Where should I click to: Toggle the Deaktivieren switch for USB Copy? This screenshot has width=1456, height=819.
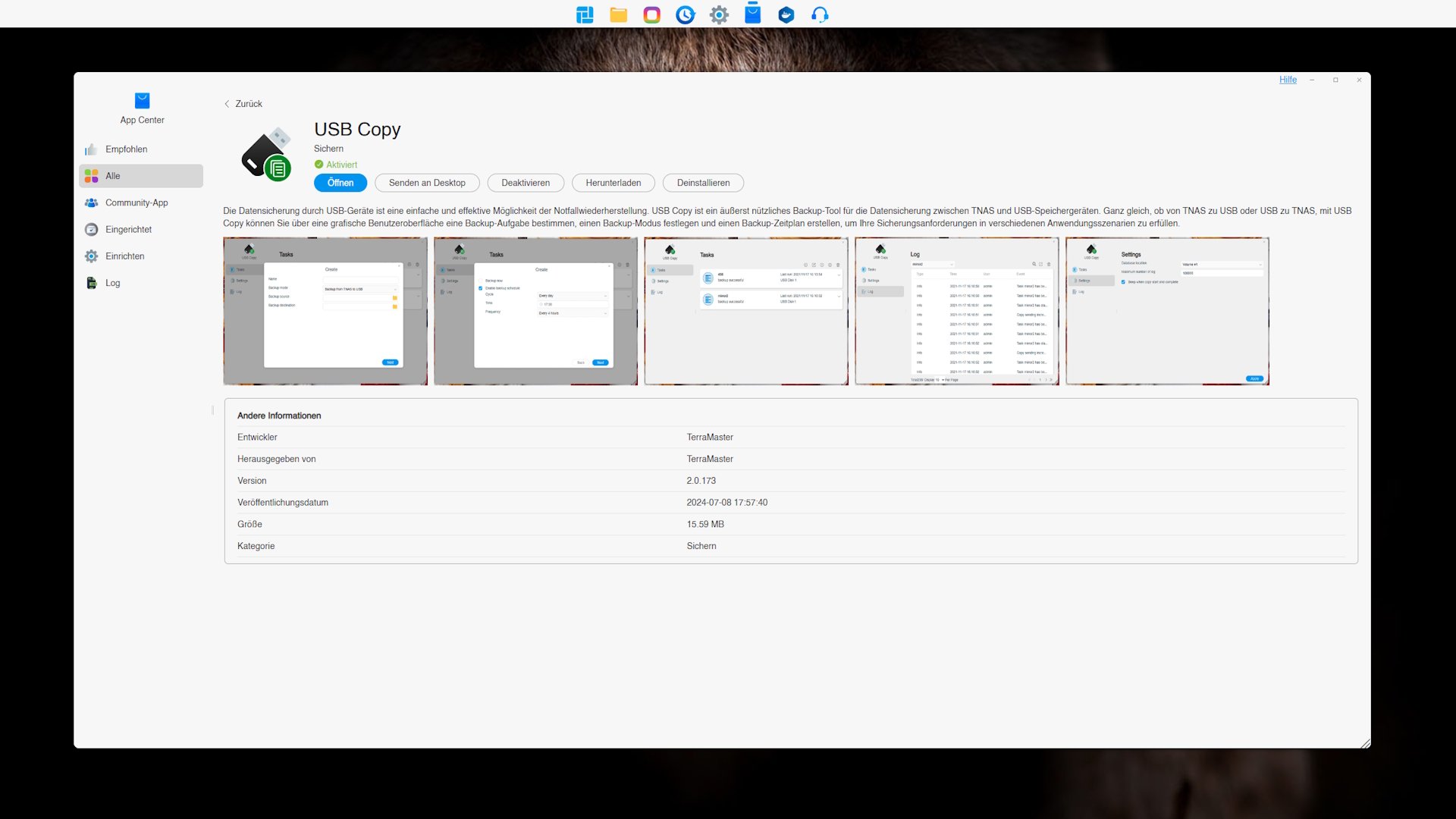pyautogui.click(x=525, y=183)
